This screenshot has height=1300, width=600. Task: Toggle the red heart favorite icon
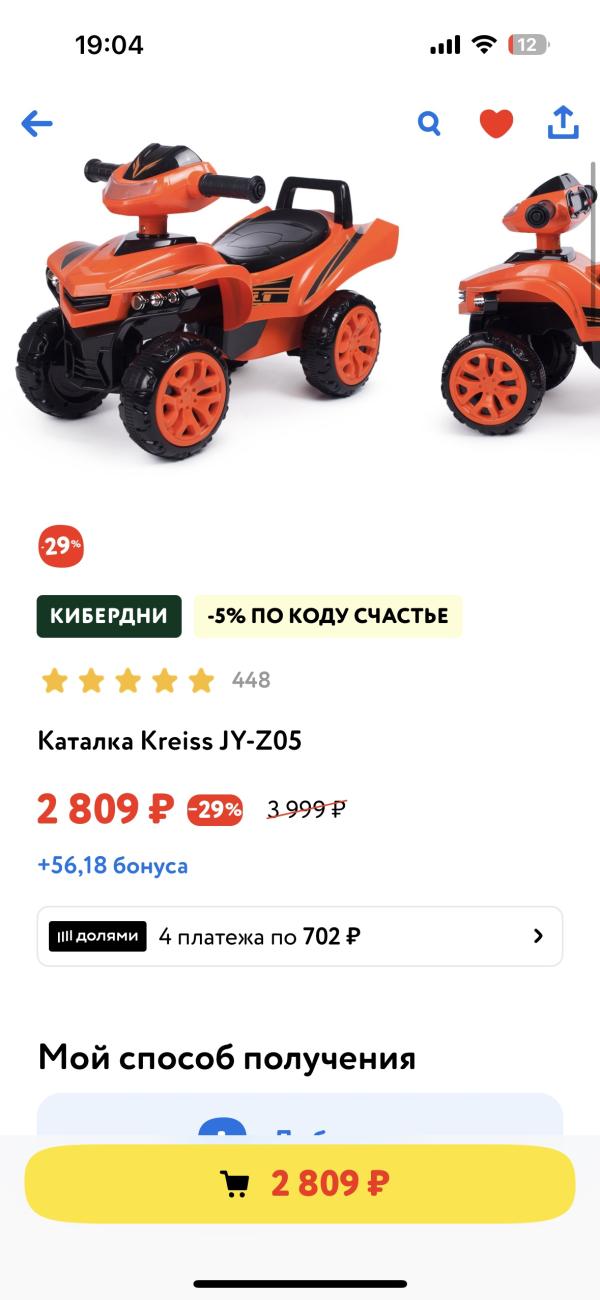496,124
